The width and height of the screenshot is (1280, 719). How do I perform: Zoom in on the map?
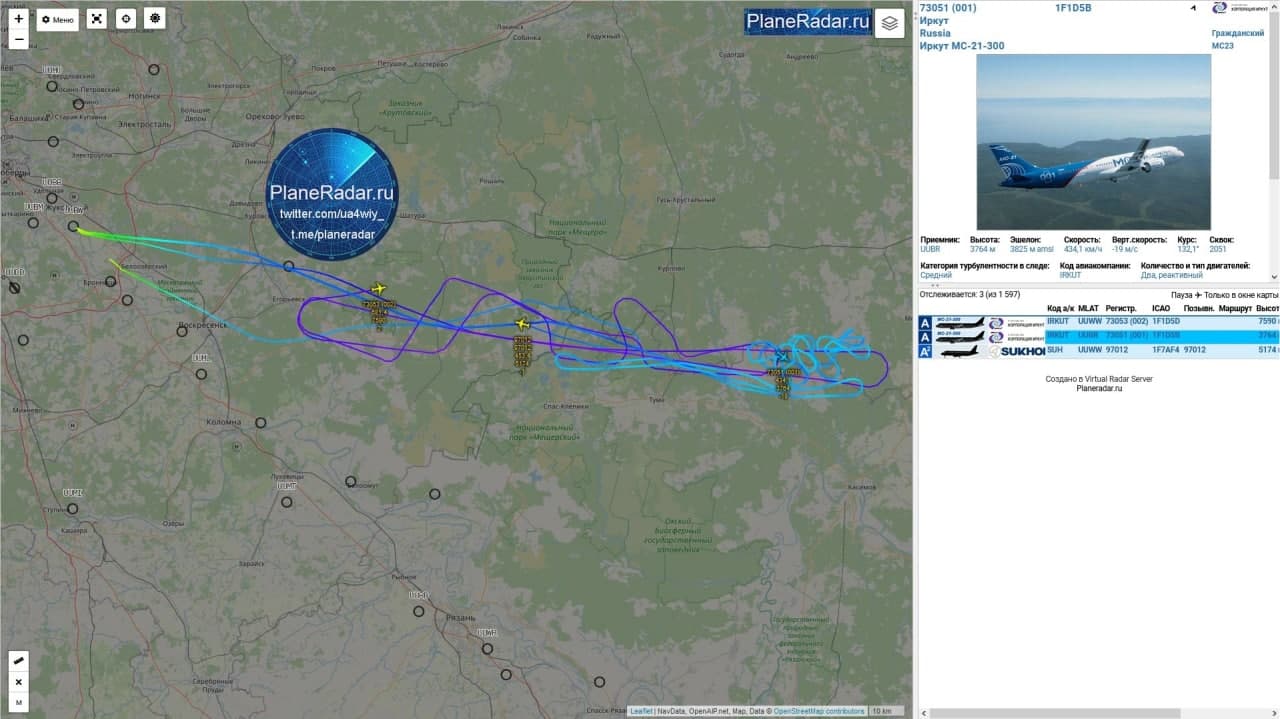[18, 19]
